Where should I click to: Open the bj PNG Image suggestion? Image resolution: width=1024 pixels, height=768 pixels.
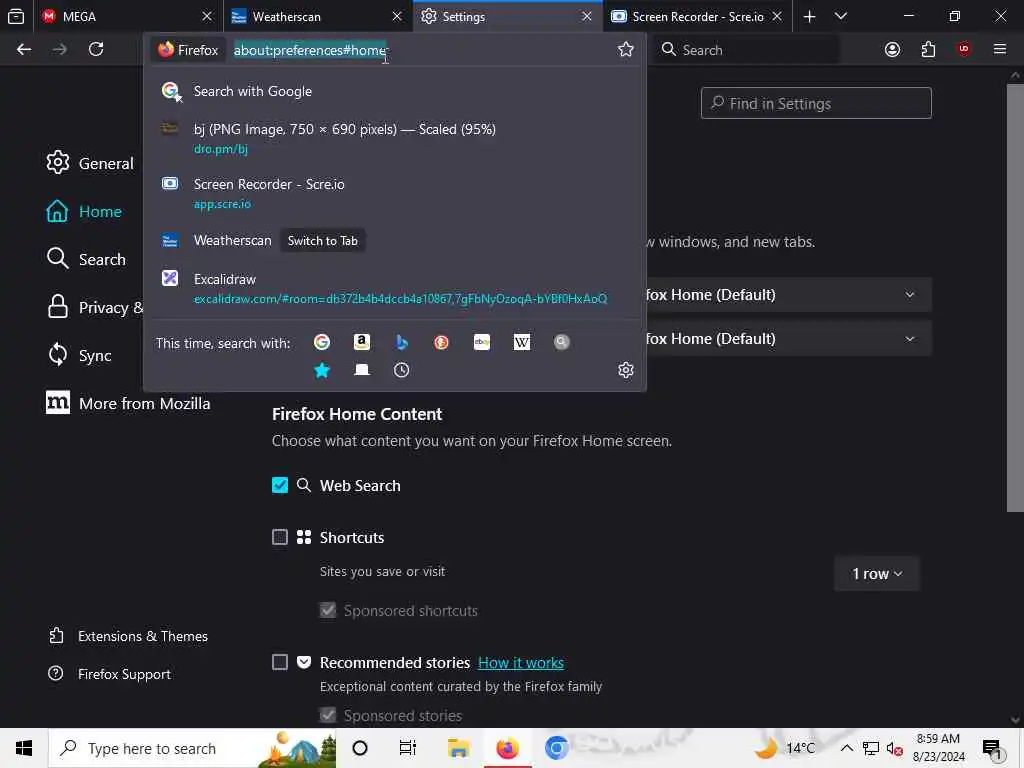tap(394, 138)
